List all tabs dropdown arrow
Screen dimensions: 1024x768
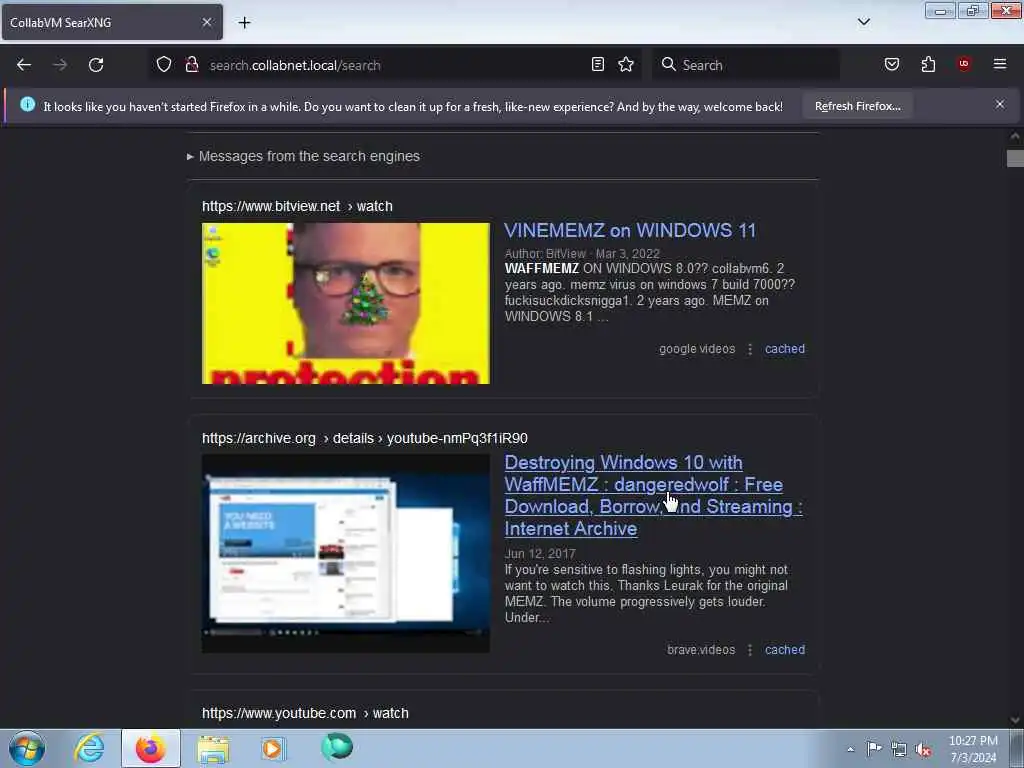click(x=863, y=22)
